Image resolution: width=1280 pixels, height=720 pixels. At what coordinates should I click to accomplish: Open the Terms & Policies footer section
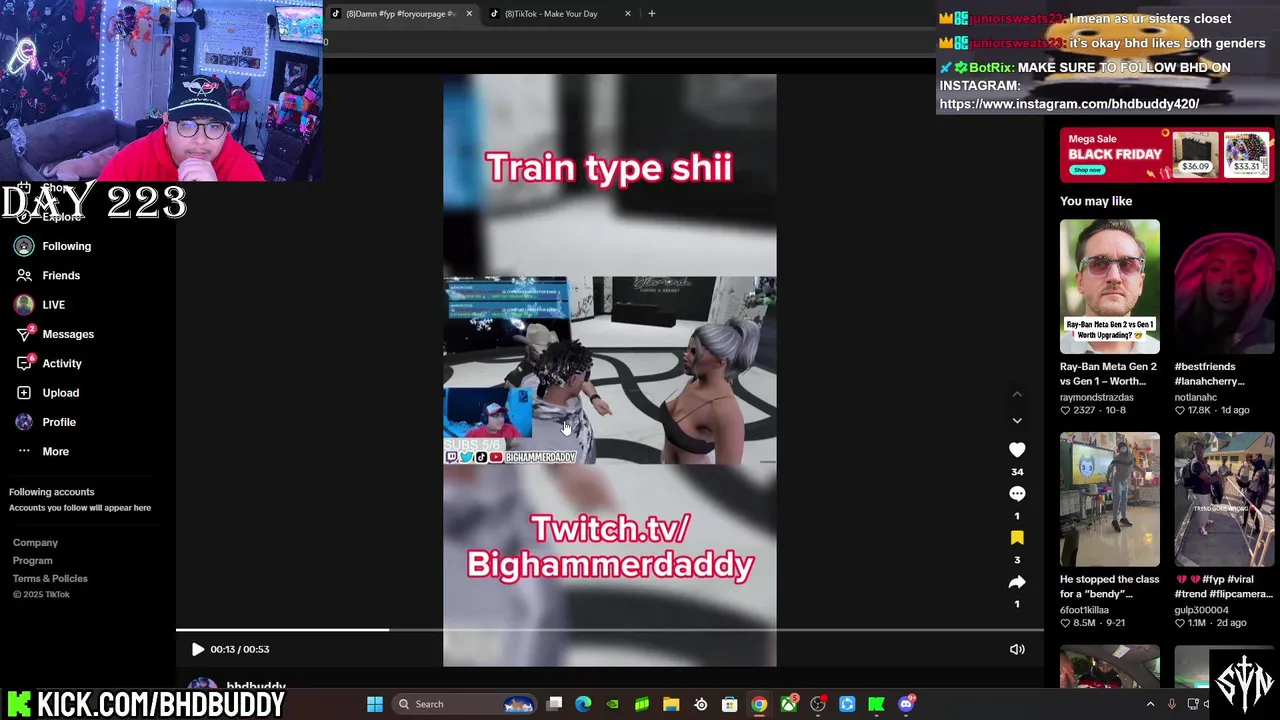pyautogui.click(x=50, y=579)
